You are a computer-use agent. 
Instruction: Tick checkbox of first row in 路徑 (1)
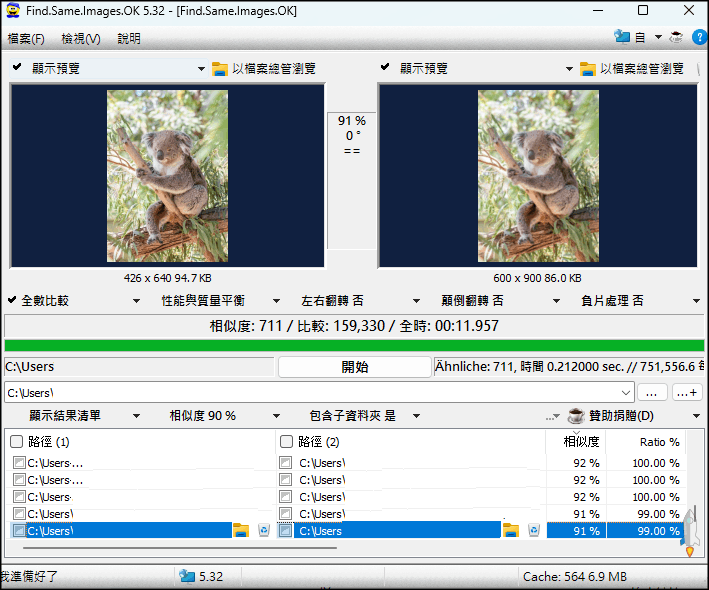[20, 463]
